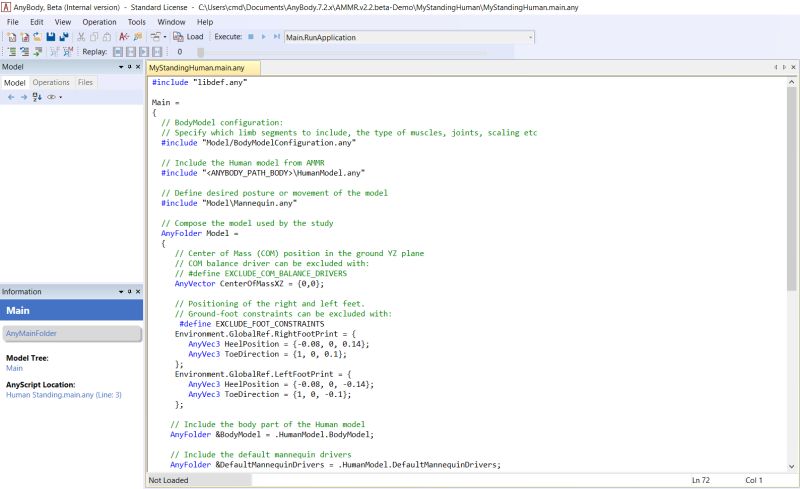The height and width of the screenshot is (489, 800).
Task: Click the Execute run play arrow
Action: coord(264,37)
